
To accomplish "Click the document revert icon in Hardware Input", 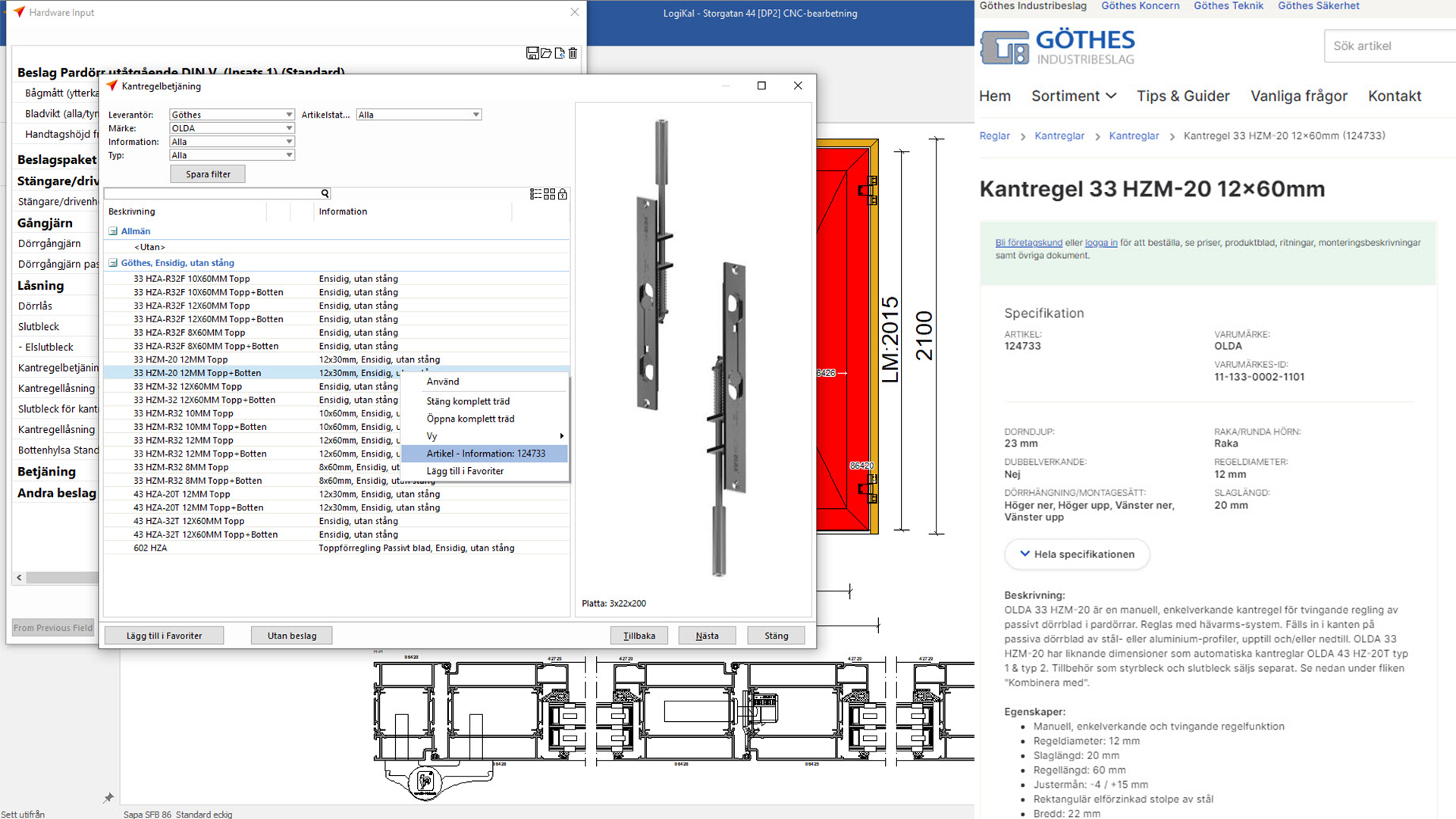I will tap(560, 53).
